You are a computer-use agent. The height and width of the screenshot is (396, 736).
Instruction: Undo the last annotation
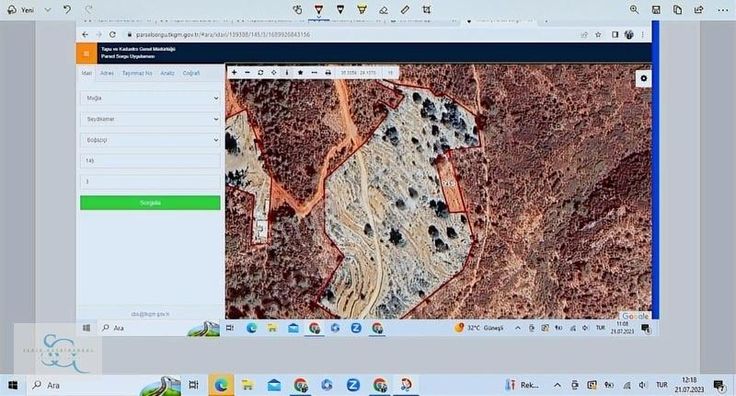(67, 9)
